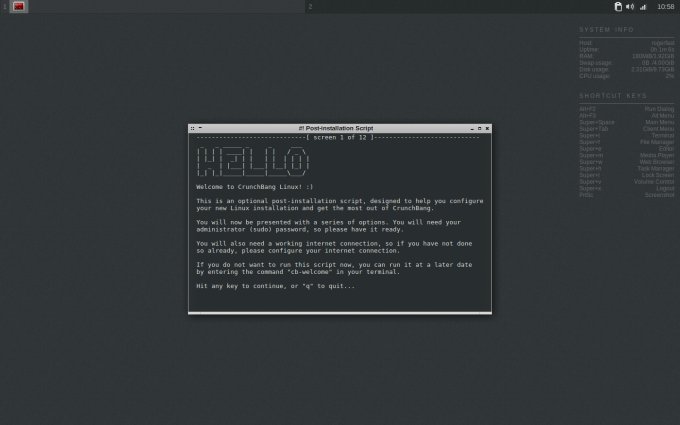
Task: Click the Client Menu shortcut entry
Action: tap(627, 129)
